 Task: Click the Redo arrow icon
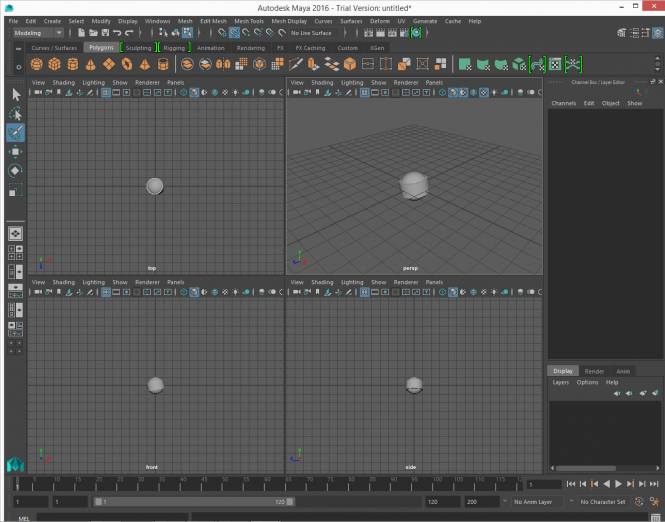coord(129,33)
